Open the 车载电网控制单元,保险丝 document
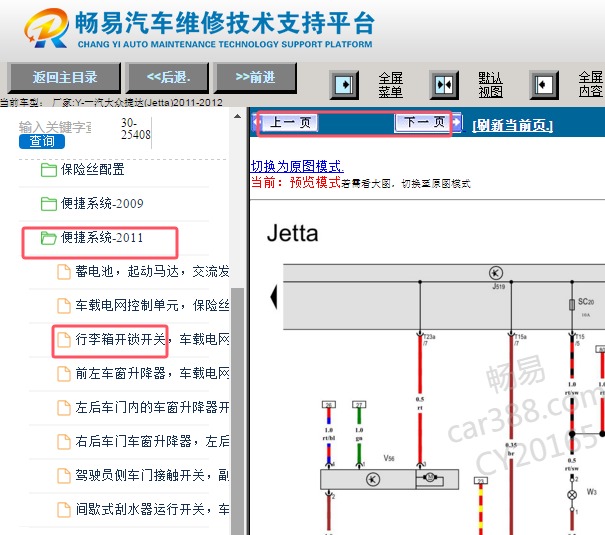Image resolution: width=605 pixels, height=535 pixels. click(152, 305)
